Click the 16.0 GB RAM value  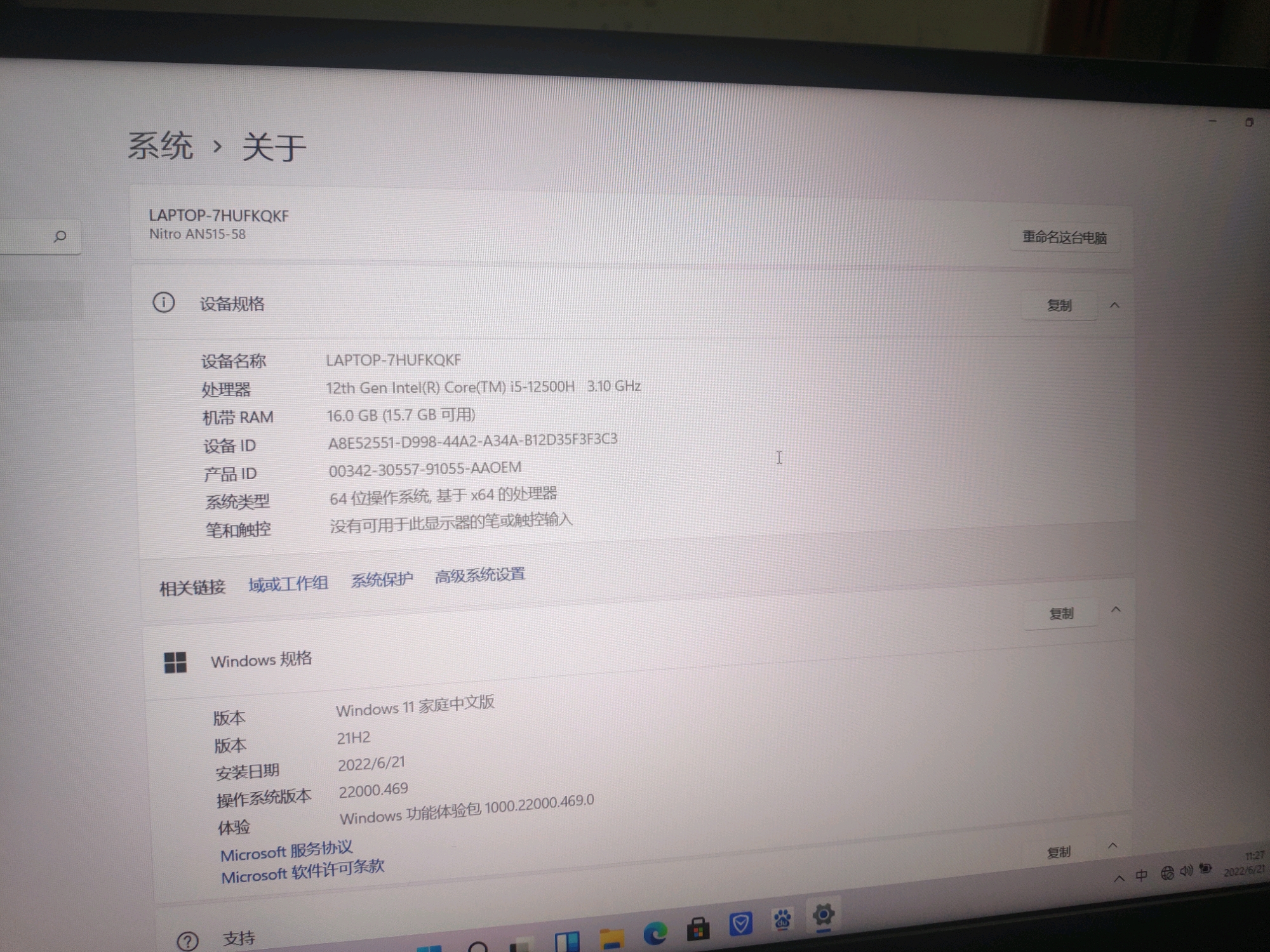[401, 415]
